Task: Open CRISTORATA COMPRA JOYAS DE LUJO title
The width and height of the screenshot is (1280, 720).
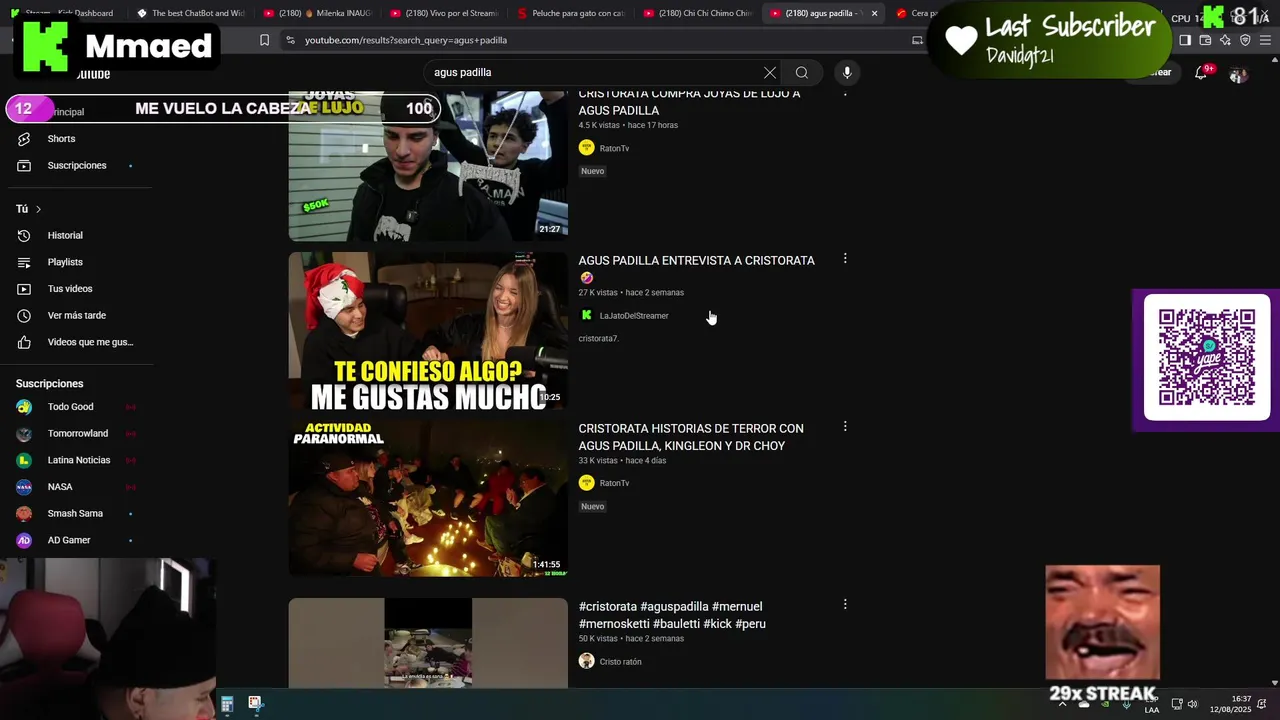Action: pyautogui.click(x=689, y=102)
